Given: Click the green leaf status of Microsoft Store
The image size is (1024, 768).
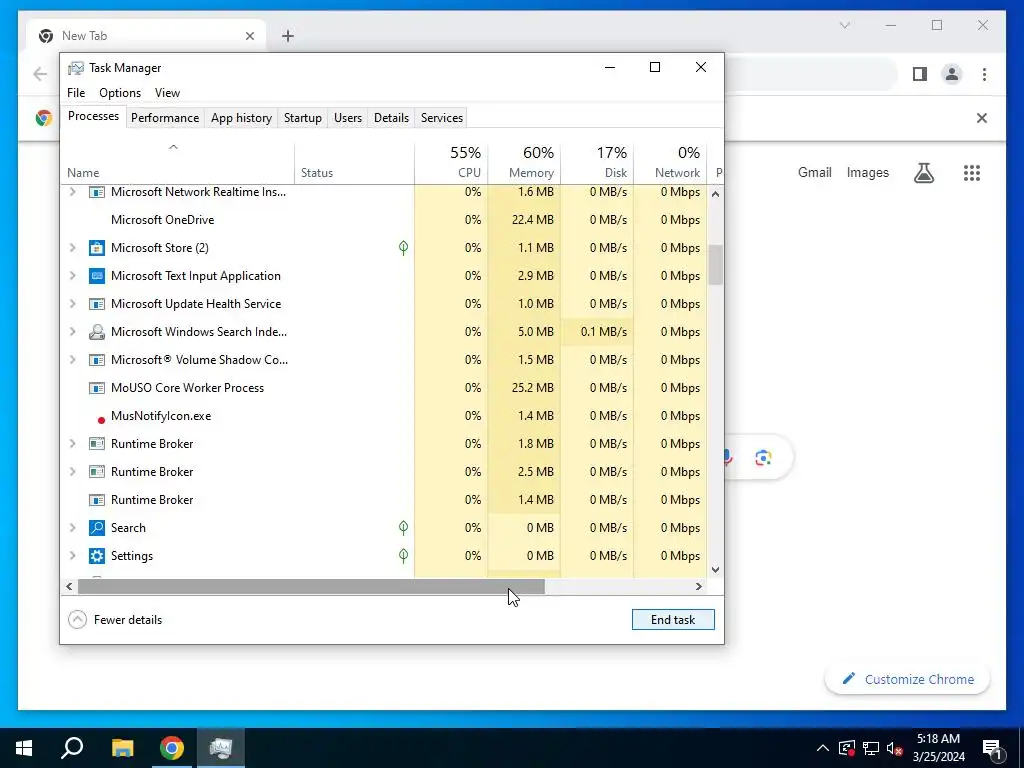Looking at the screenshot, I should click(x=404, y=248).
